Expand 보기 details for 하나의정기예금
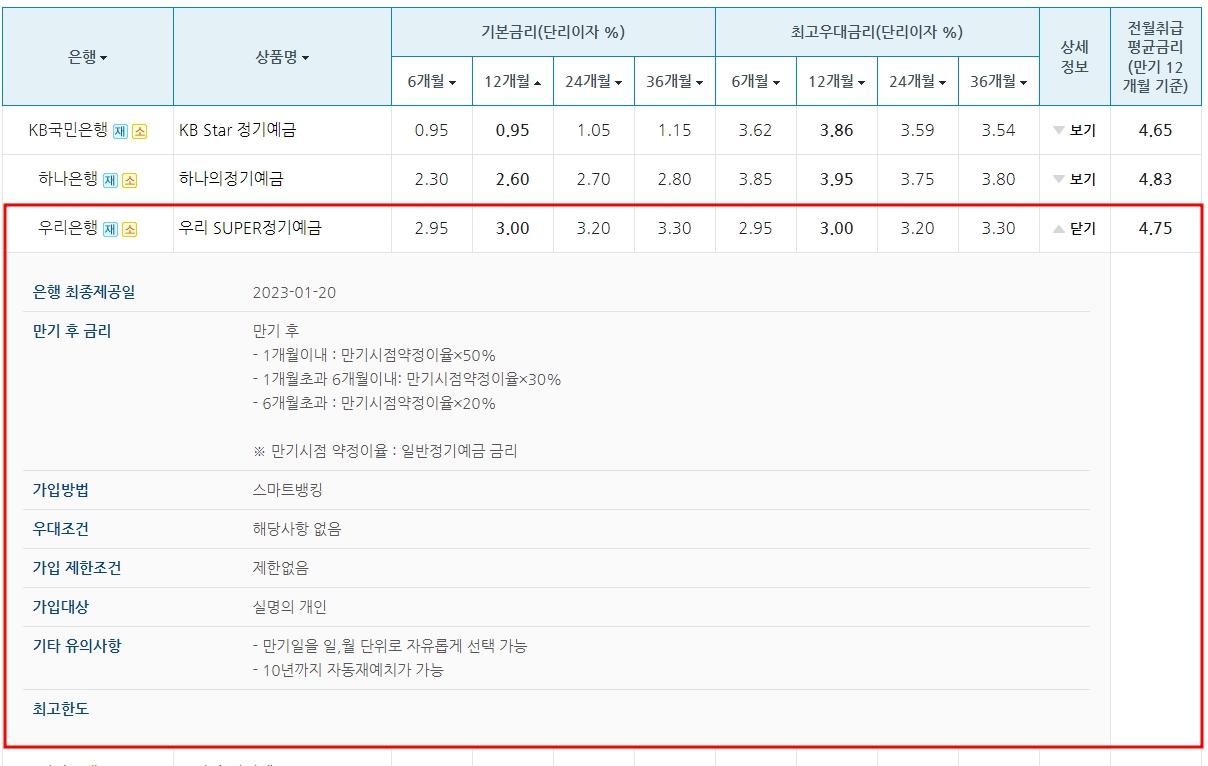The width and height of the screenshot is (1208, 766). coord(1075,180)
